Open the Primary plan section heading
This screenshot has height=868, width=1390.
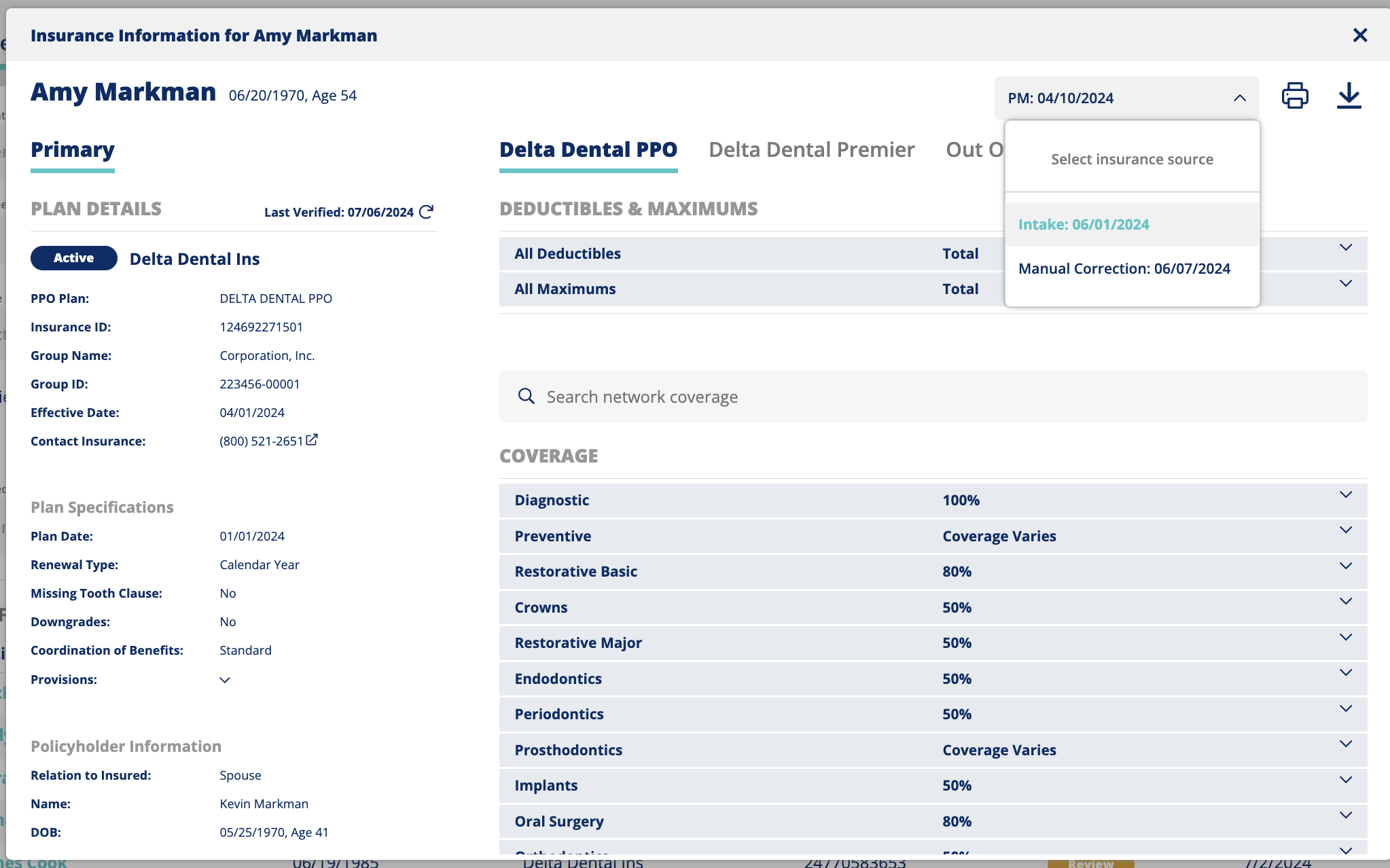pos(72,149)
